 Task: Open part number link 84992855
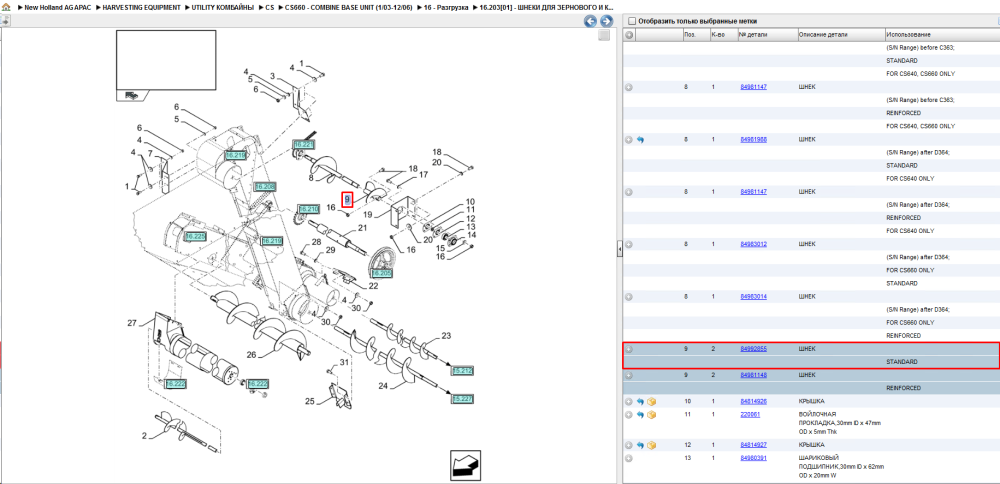tap(753, 349)
